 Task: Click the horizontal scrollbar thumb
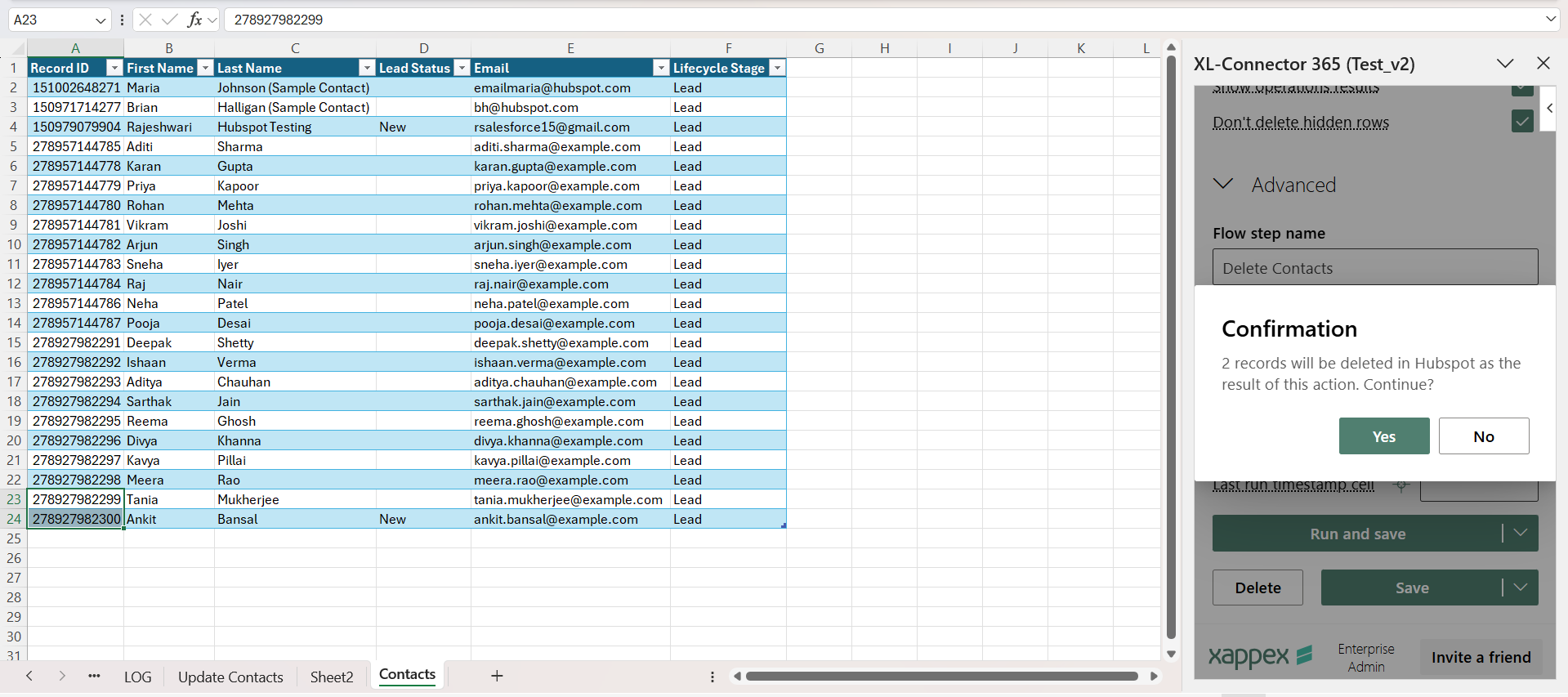[941, 676]
